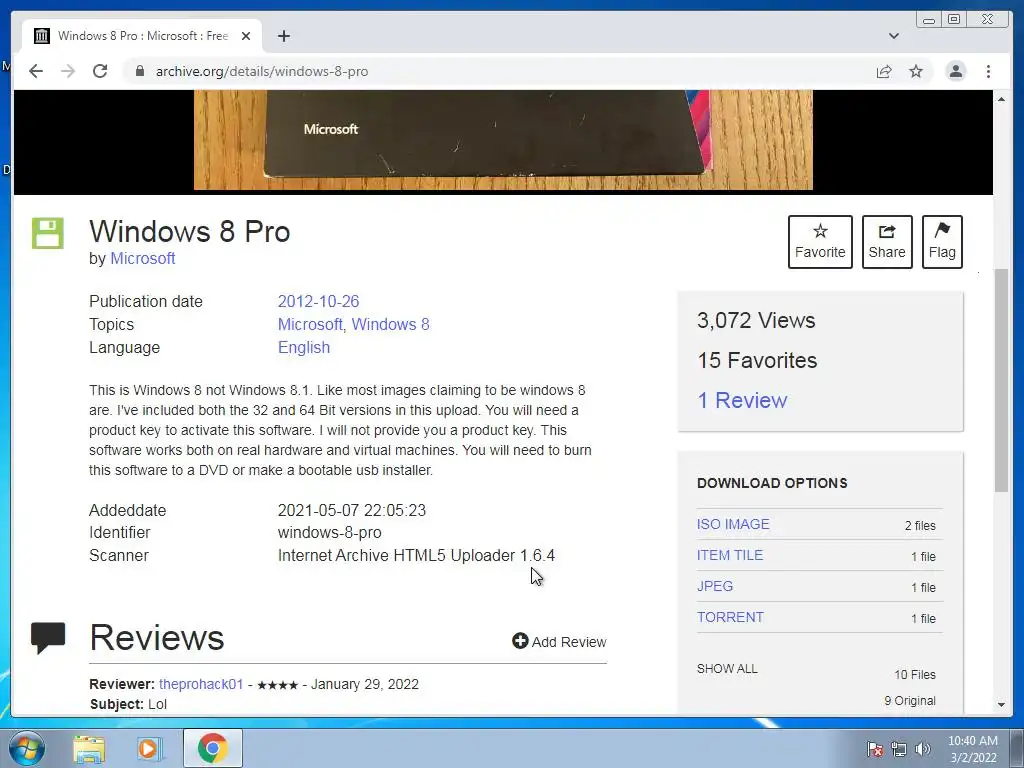The image size is (1024, 768).
Task: Download the ISO IMAGE files
Action: 733,524
